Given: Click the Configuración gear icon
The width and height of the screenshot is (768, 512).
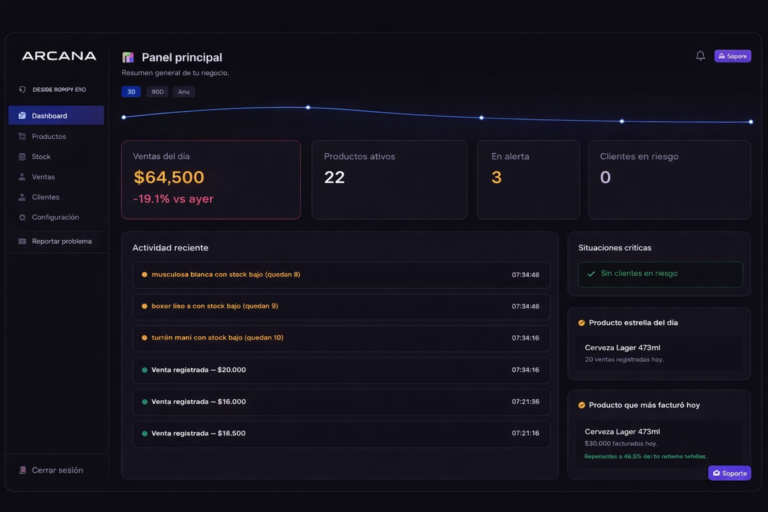Looking at the screenshot, I should pos(22,217).
